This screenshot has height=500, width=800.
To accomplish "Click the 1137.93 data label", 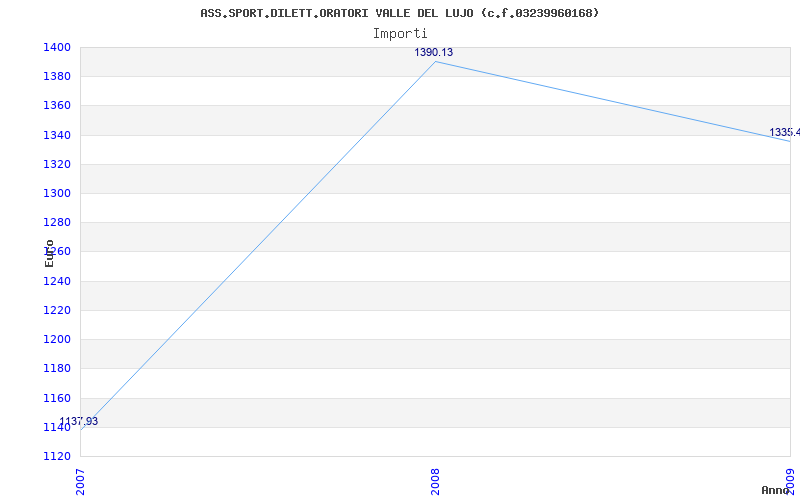I will tap(79, 421).
